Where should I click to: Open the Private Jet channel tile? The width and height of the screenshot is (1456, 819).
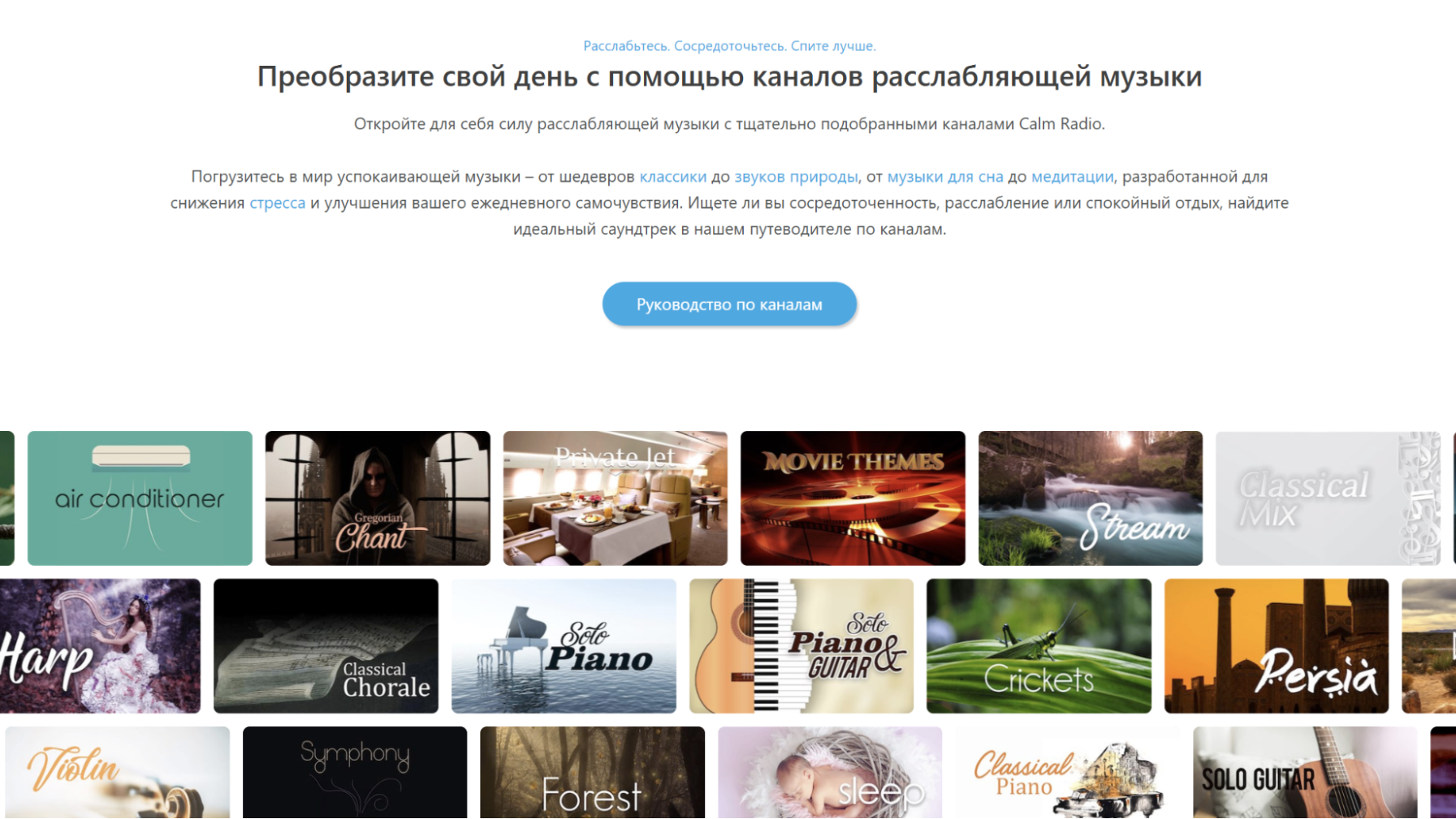615,498
